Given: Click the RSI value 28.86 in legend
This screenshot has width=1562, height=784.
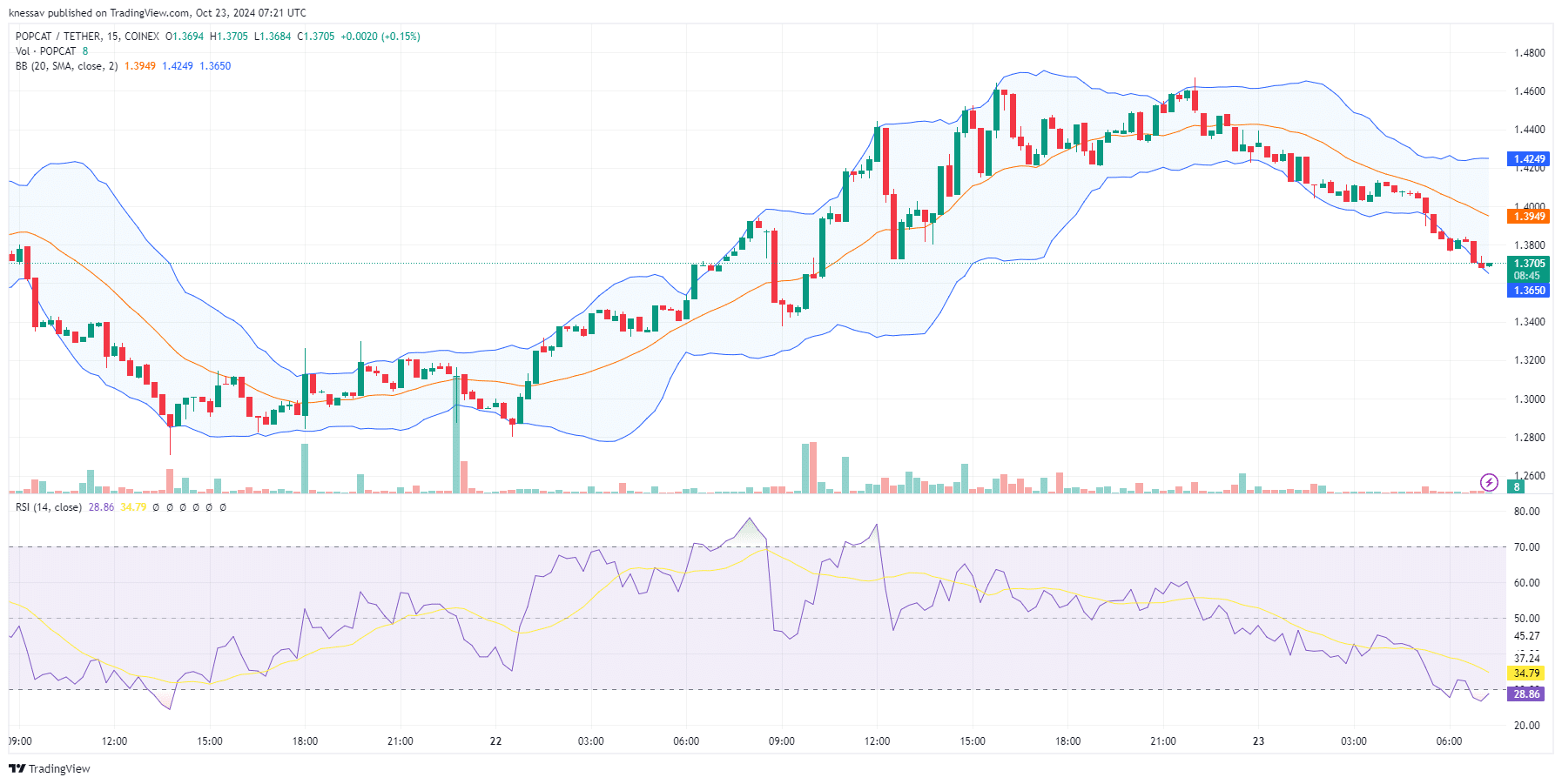Looking at the screenshot, I should coord(101,507).
